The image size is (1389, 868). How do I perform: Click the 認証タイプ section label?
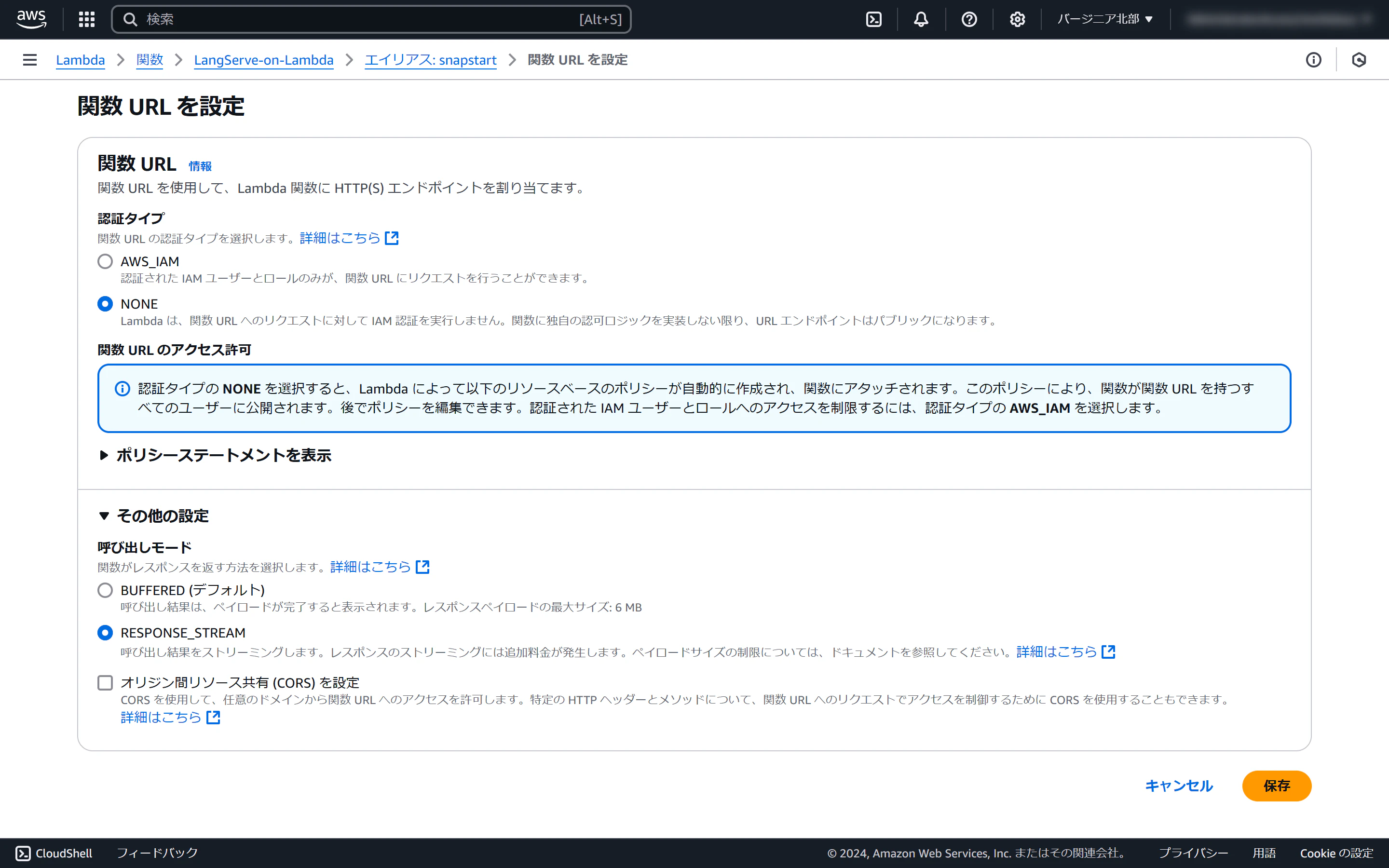click(x=131, y=218)
